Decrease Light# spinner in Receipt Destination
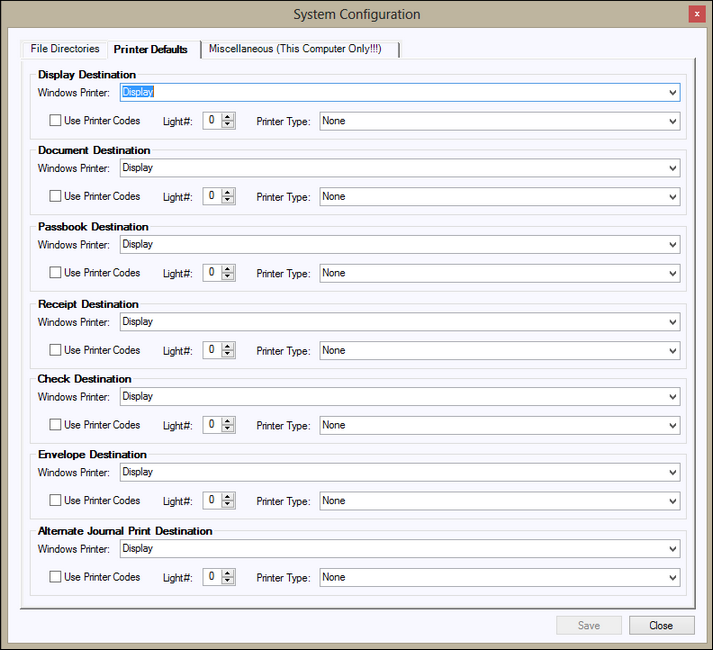The height and width of the screenshot is (650, 713). click(x=228, y=355)
